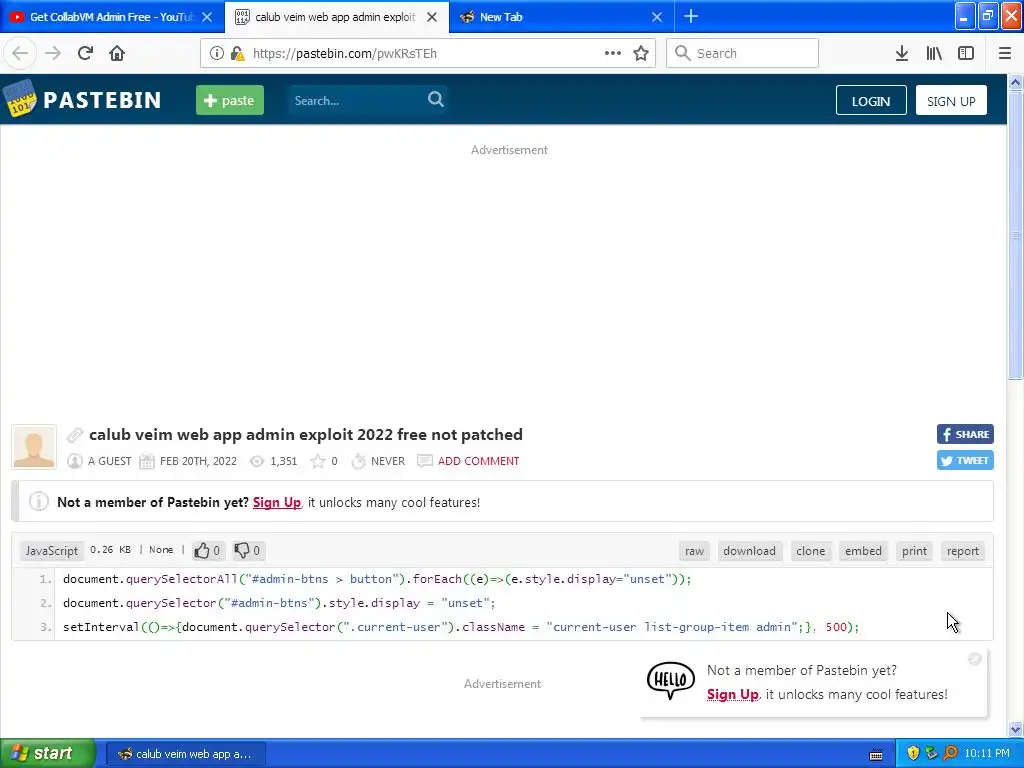This screenshot has width=1024, height=768.
Task: Go back using the browser back arrow
Action: pos(20,54)
